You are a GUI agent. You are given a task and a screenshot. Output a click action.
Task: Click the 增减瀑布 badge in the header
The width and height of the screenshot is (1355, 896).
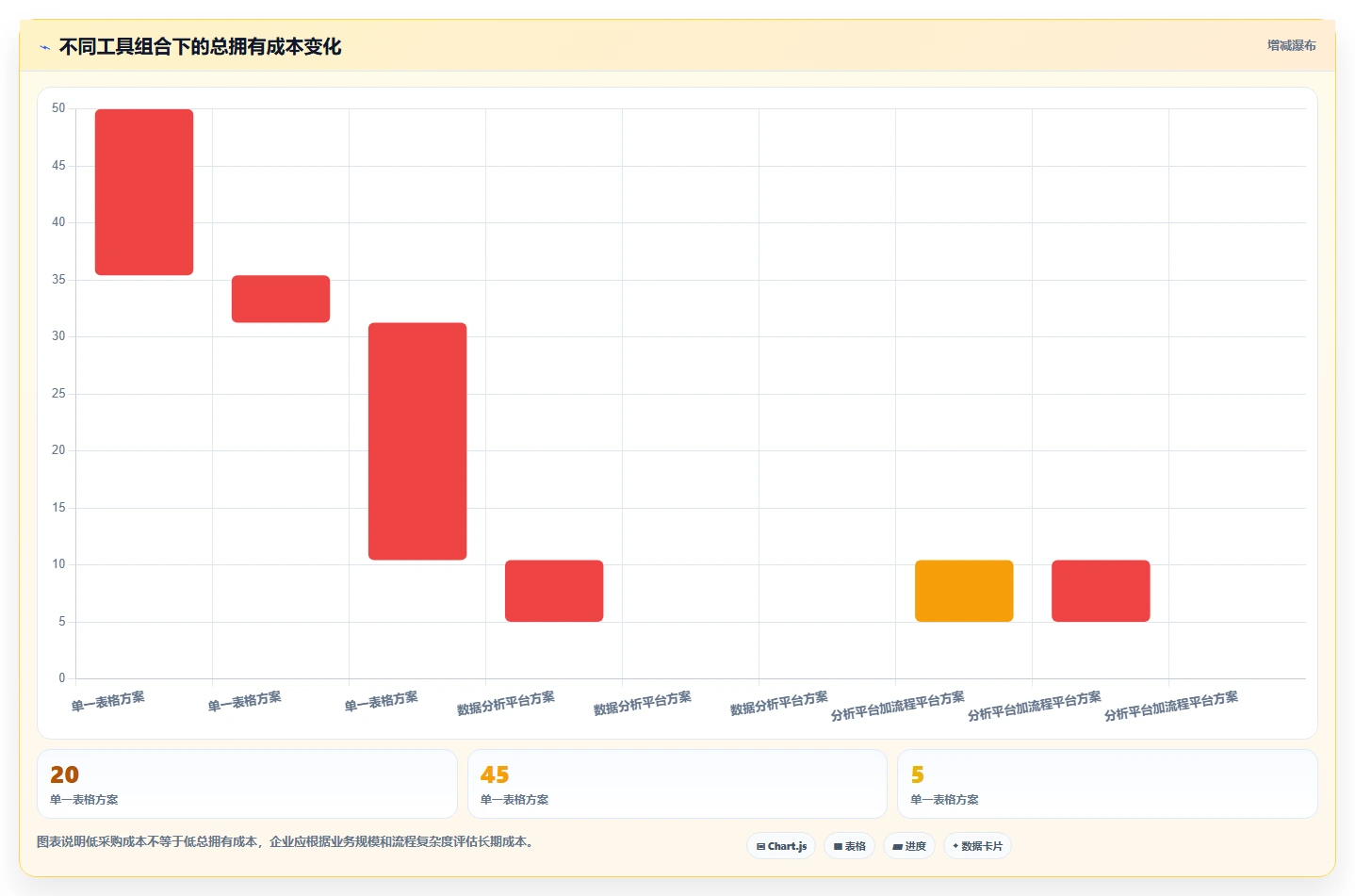(x=1291, y=45)
